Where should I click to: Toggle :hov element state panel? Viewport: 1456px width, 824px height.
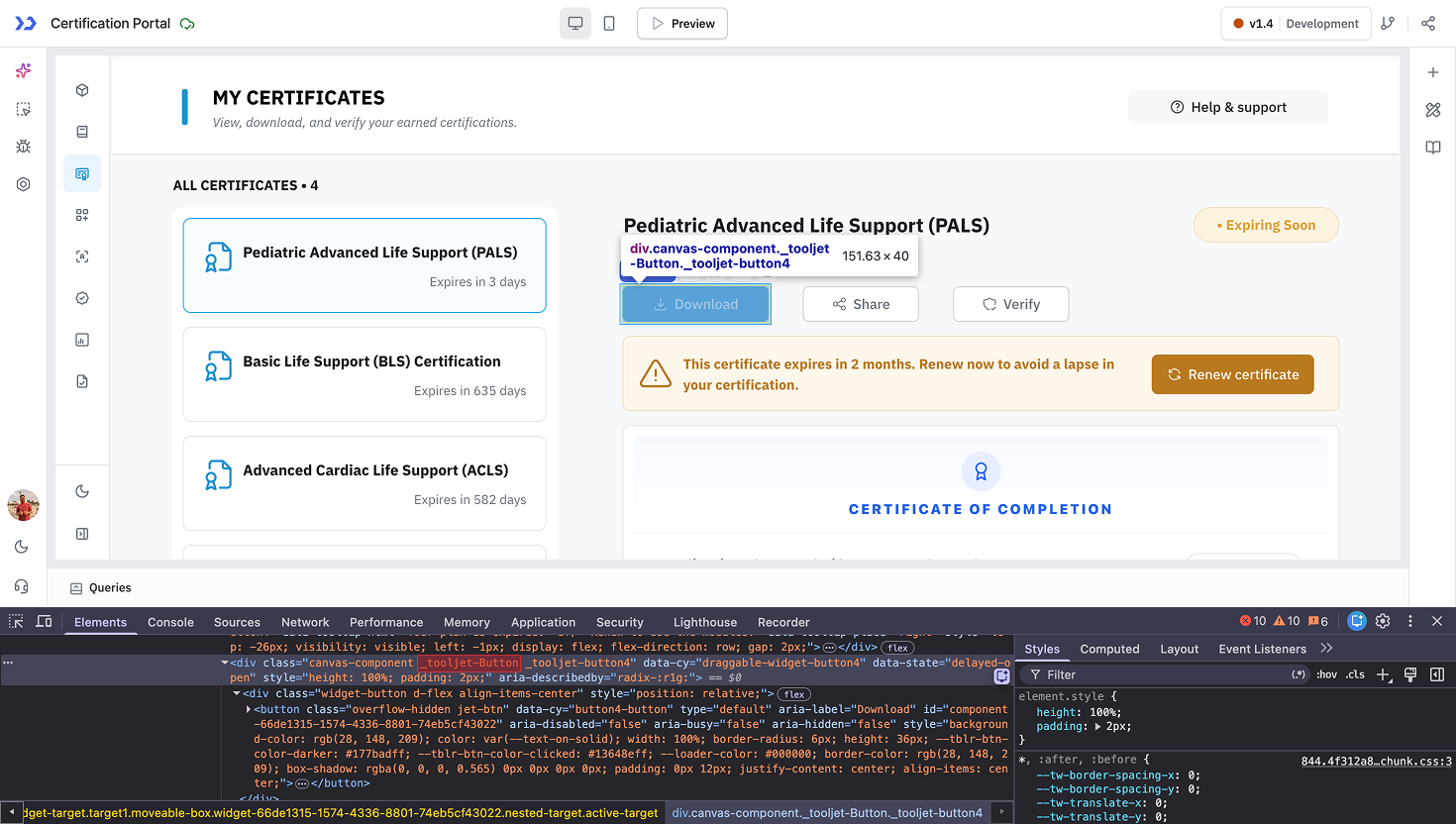point(1326,674)
